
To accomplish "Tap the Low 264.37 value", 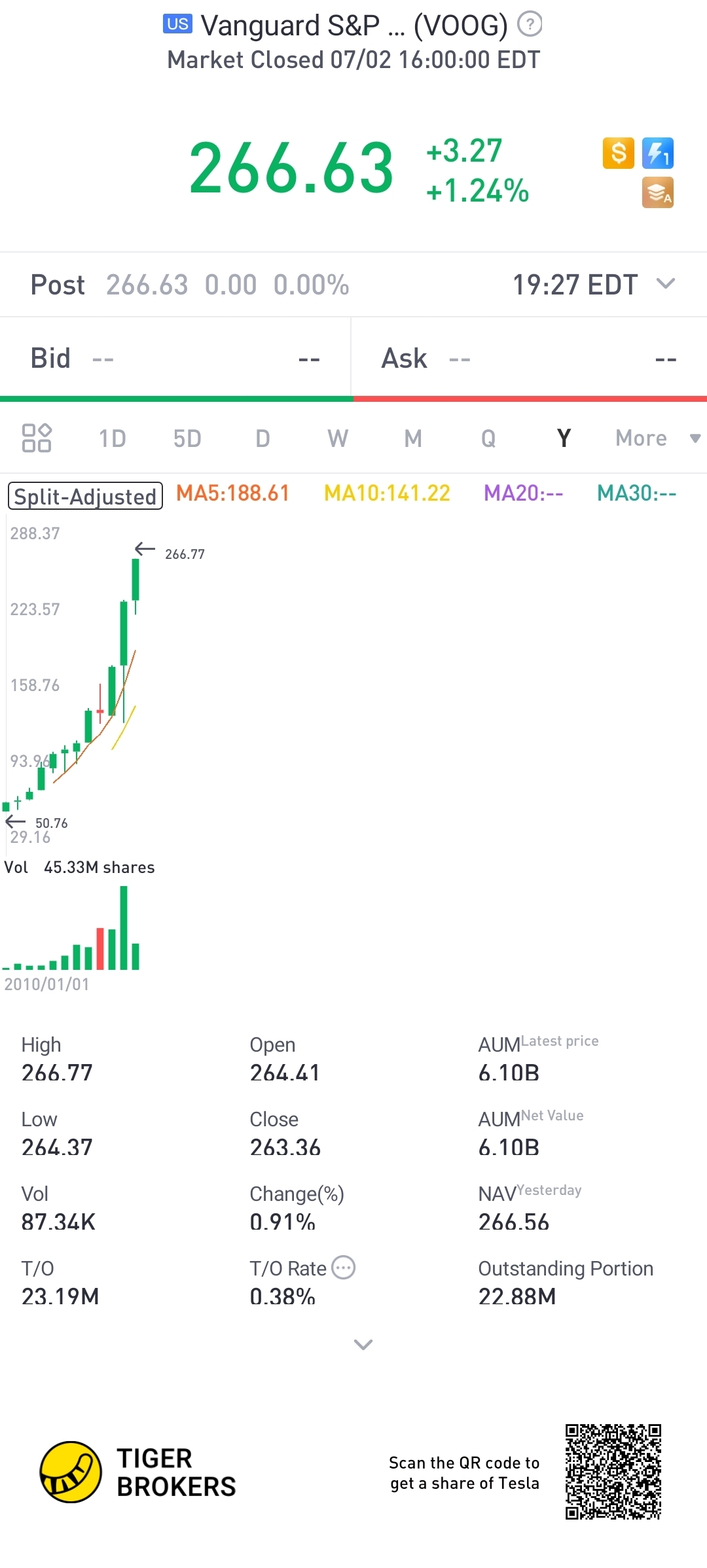I will coord(57,1147).
